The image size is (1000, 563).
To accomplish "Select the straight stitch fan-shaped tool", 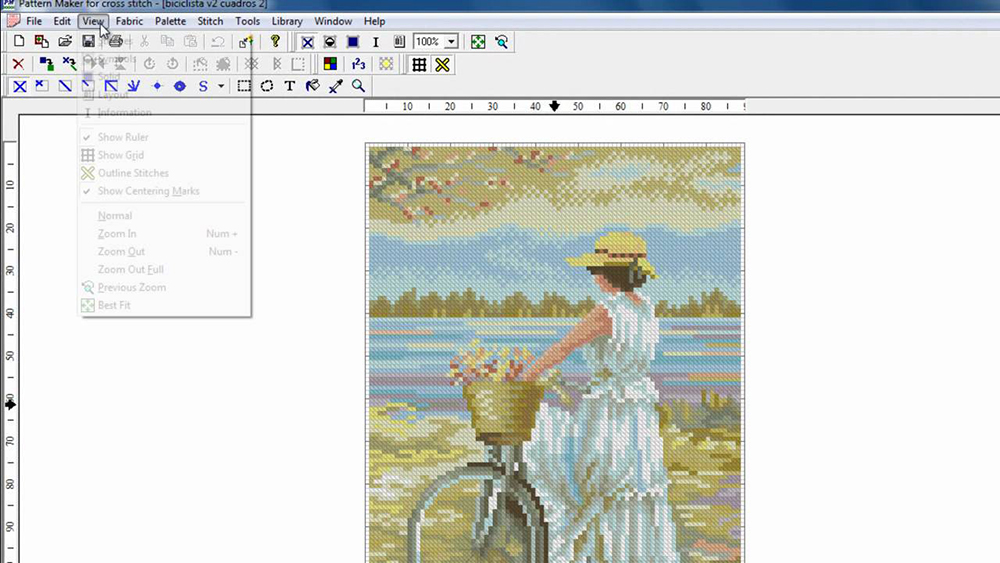I will (133, 86).
